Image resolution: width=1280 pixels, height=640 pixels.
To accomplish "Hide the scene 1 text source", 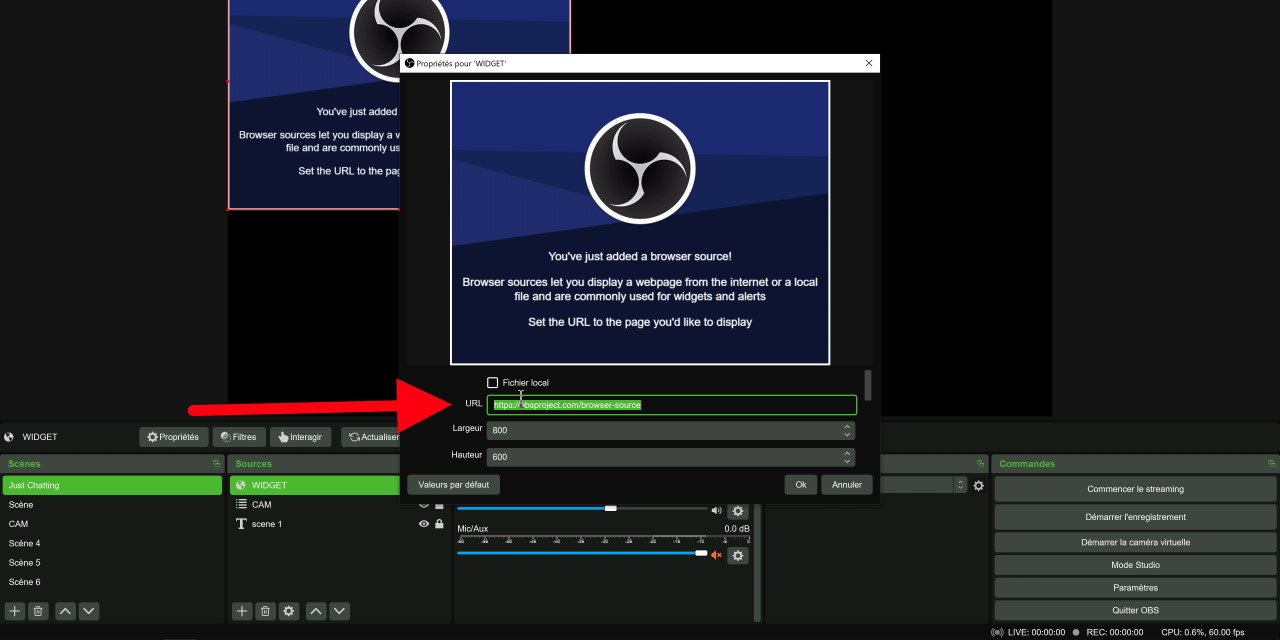I will click(424, 524).
